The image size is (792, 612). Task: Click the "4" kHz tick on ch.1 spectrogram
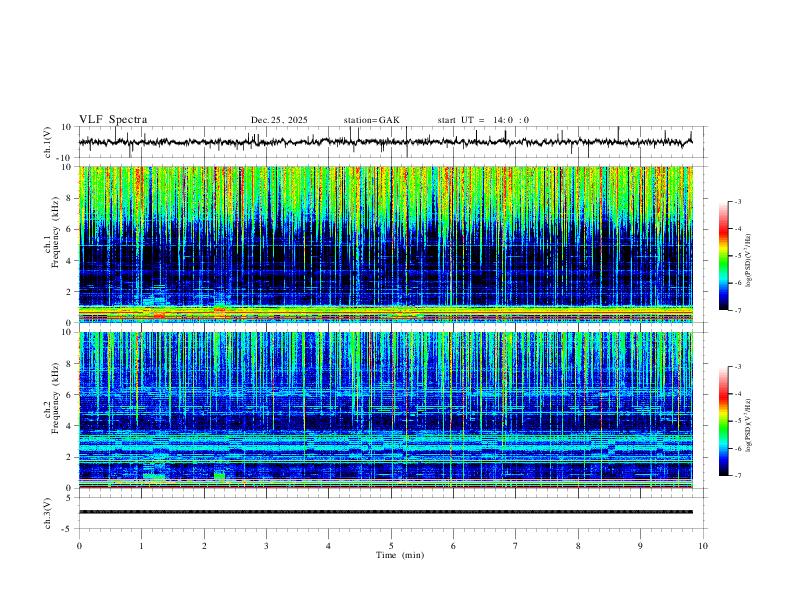tap(69, 261)
